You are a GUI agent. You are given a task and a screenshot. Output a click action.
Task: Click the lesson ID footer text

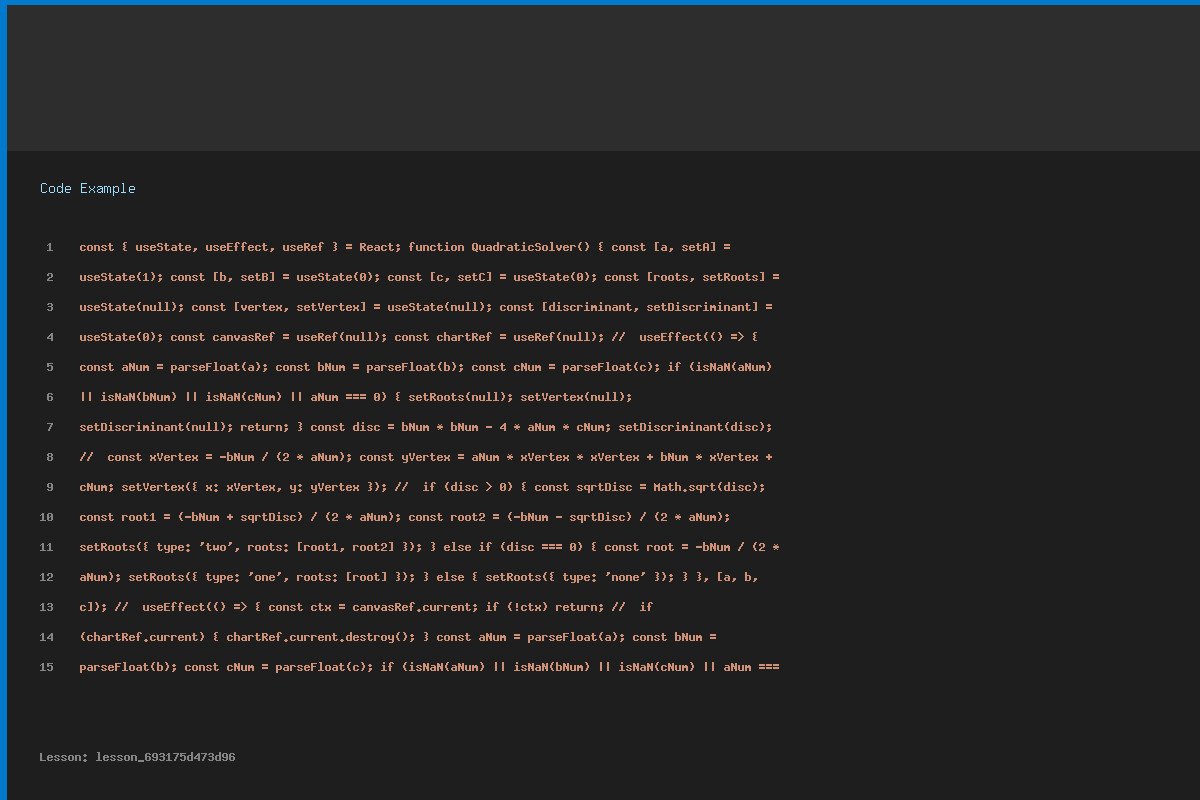137,757
